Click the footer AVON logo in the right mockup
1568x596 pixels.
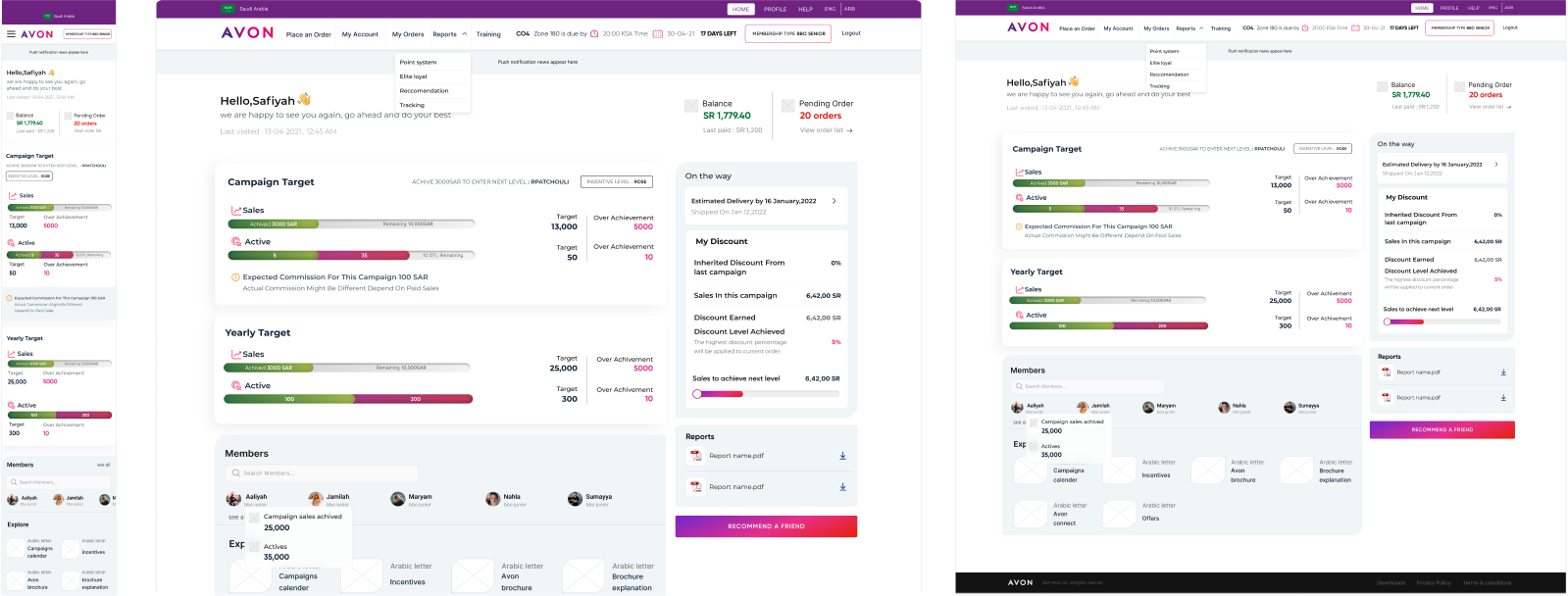pos(1020,582)
